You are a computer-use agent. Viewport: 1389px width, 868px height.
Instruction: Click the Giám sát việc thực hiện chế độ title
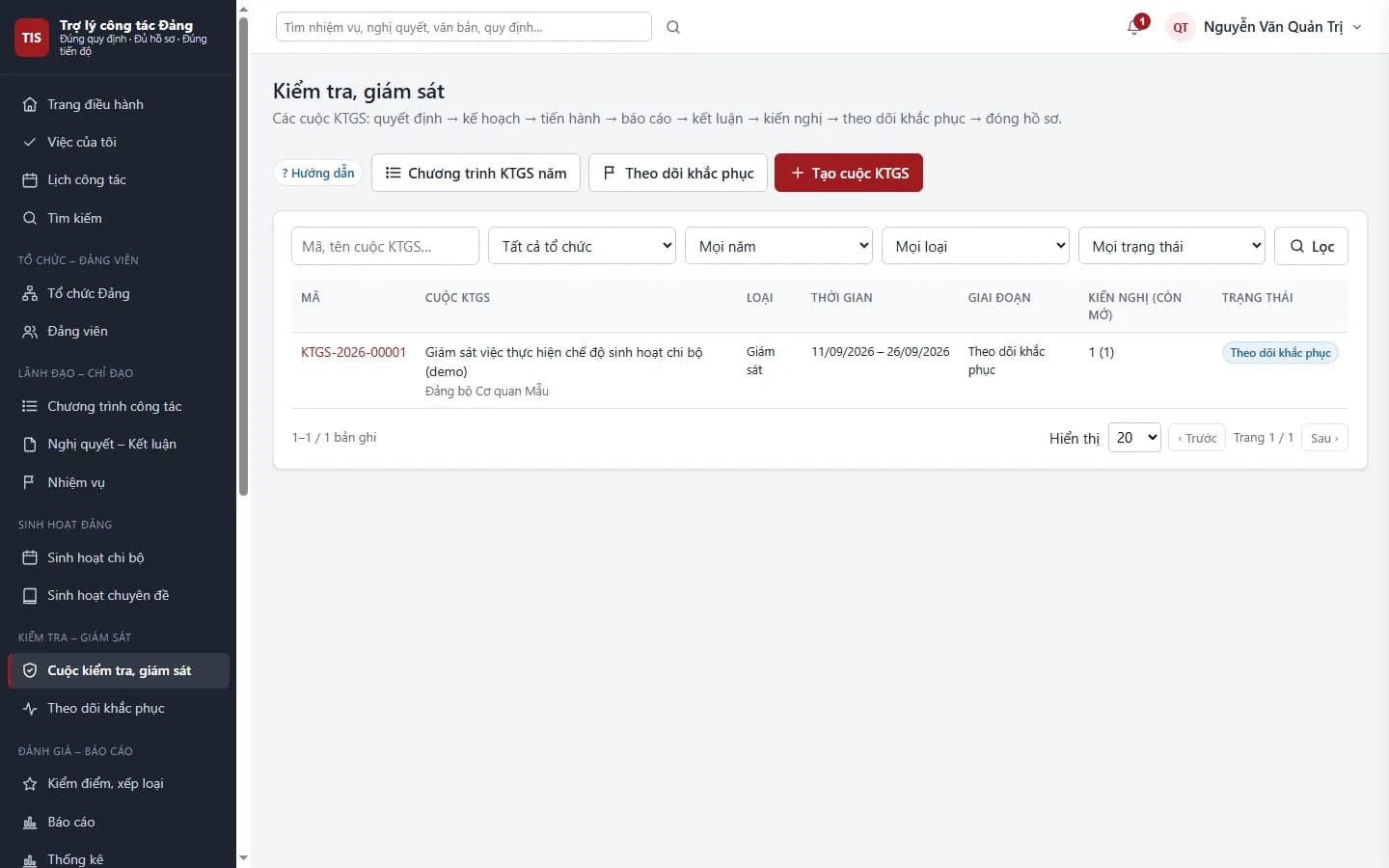click(x=564, y=362)
